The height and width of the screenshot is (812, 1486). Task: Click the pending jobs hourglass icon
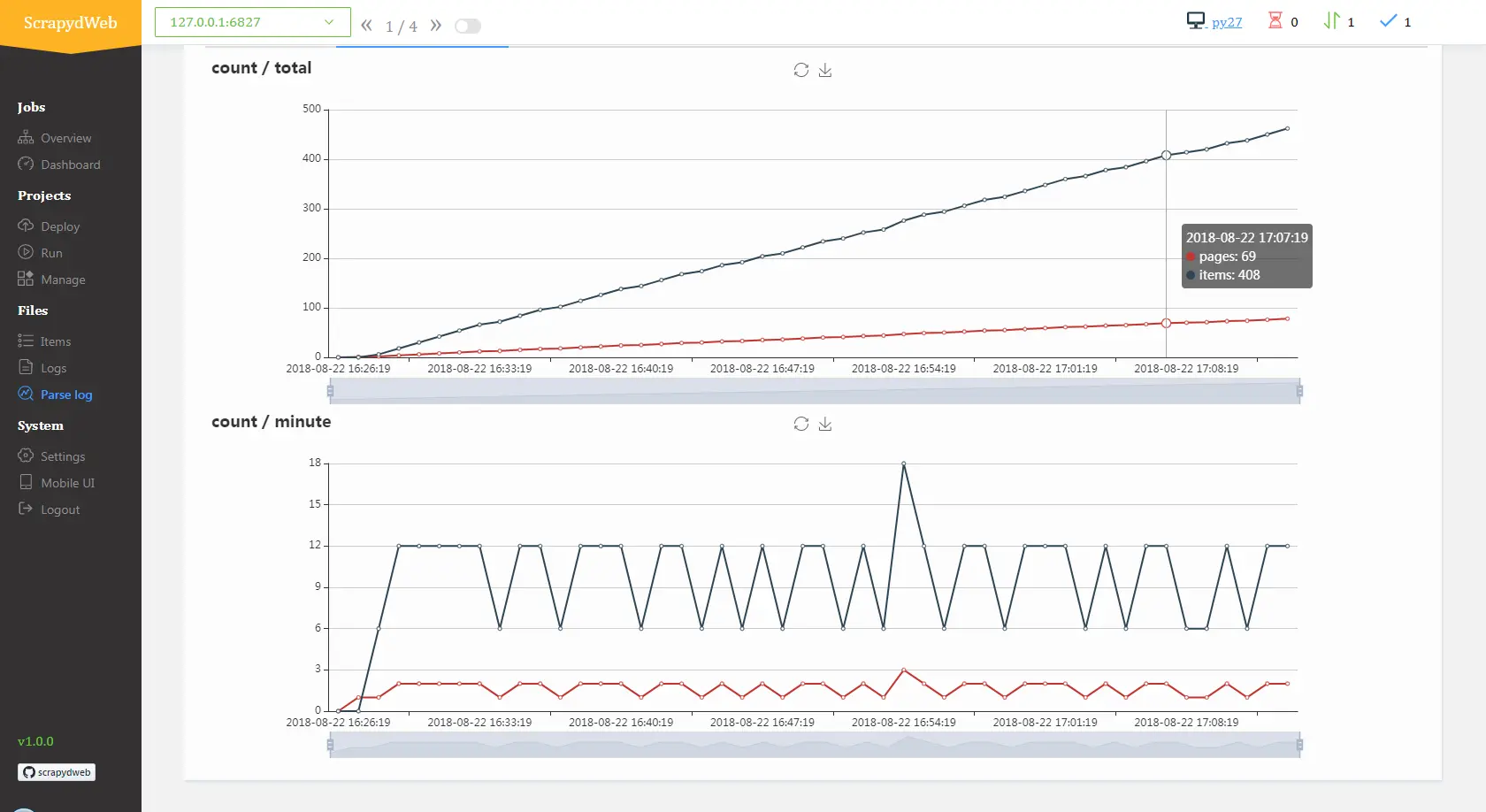pos(1275,20)
